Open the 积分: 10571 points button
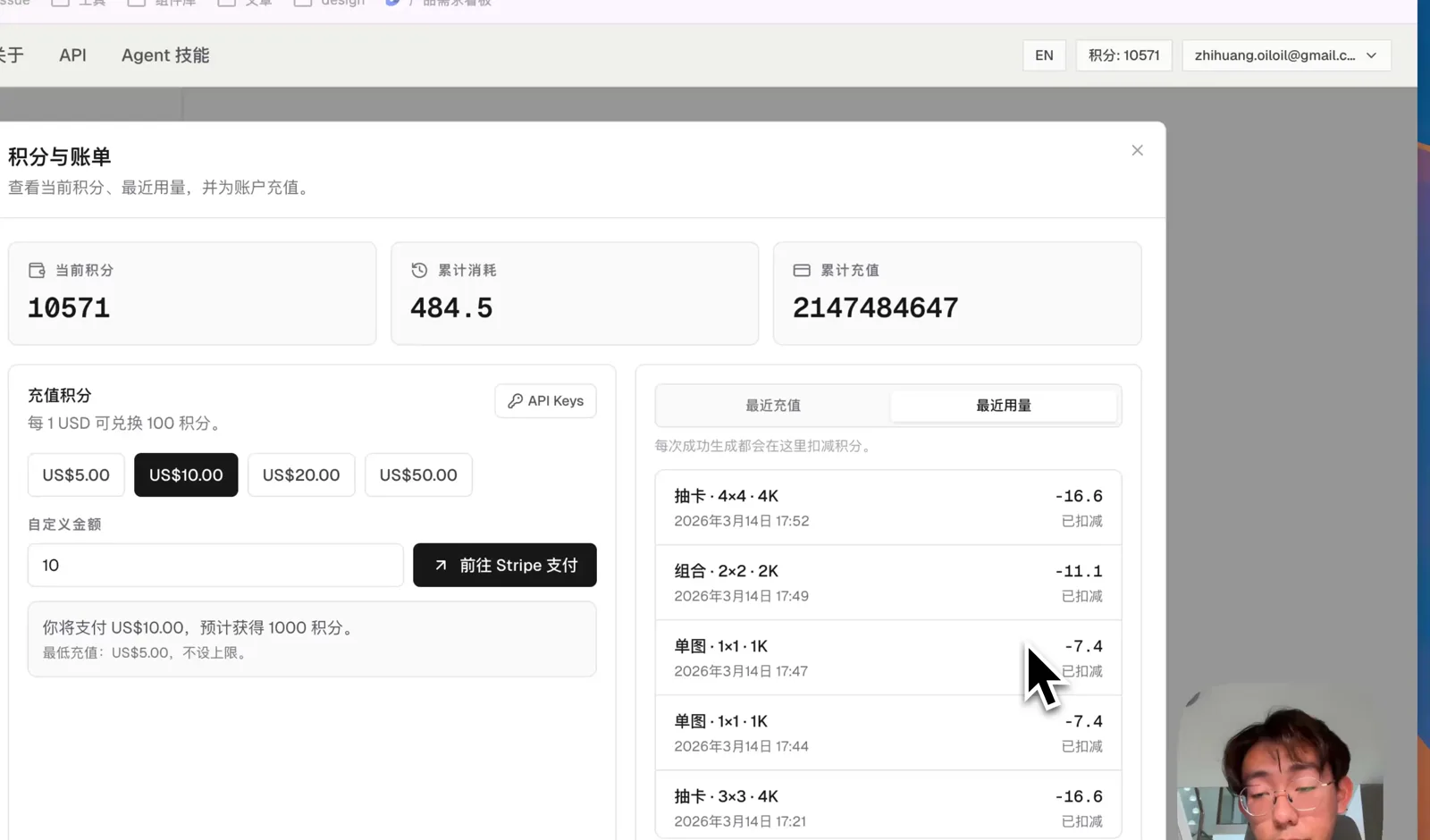Image resolution: width=1430 pixels, height=840 pixels. 1123,55
